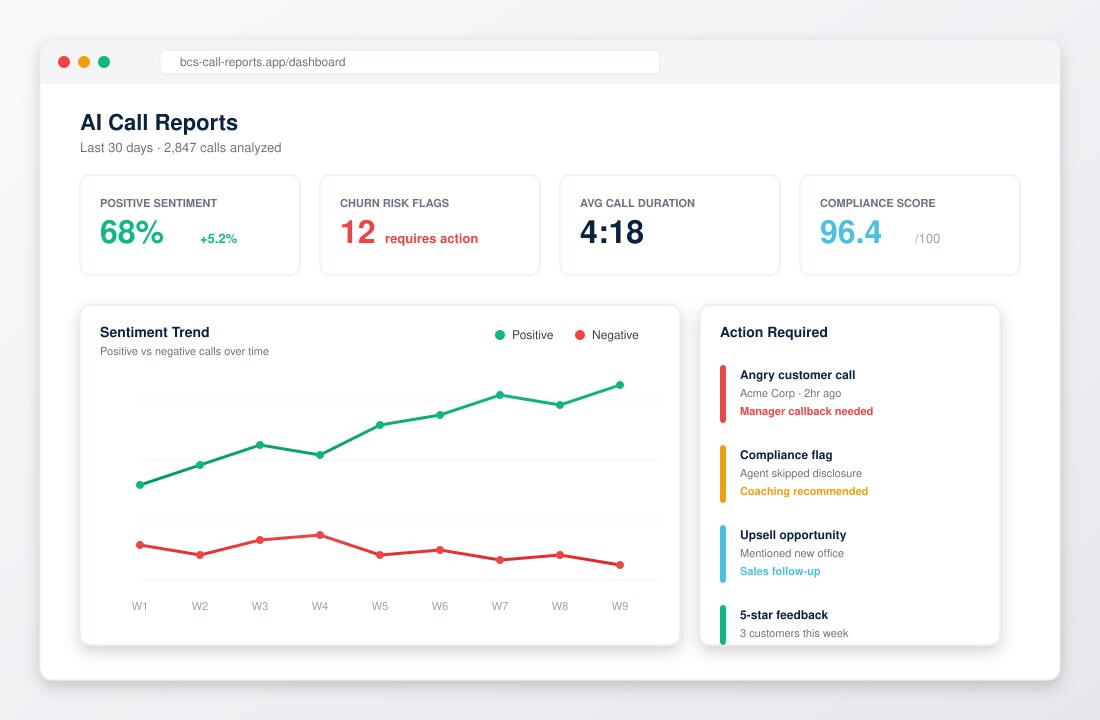Click the 'Sales follow-up' action
Image resolution: width=1100 pixels, height=720 pixels.
point(780,571)
